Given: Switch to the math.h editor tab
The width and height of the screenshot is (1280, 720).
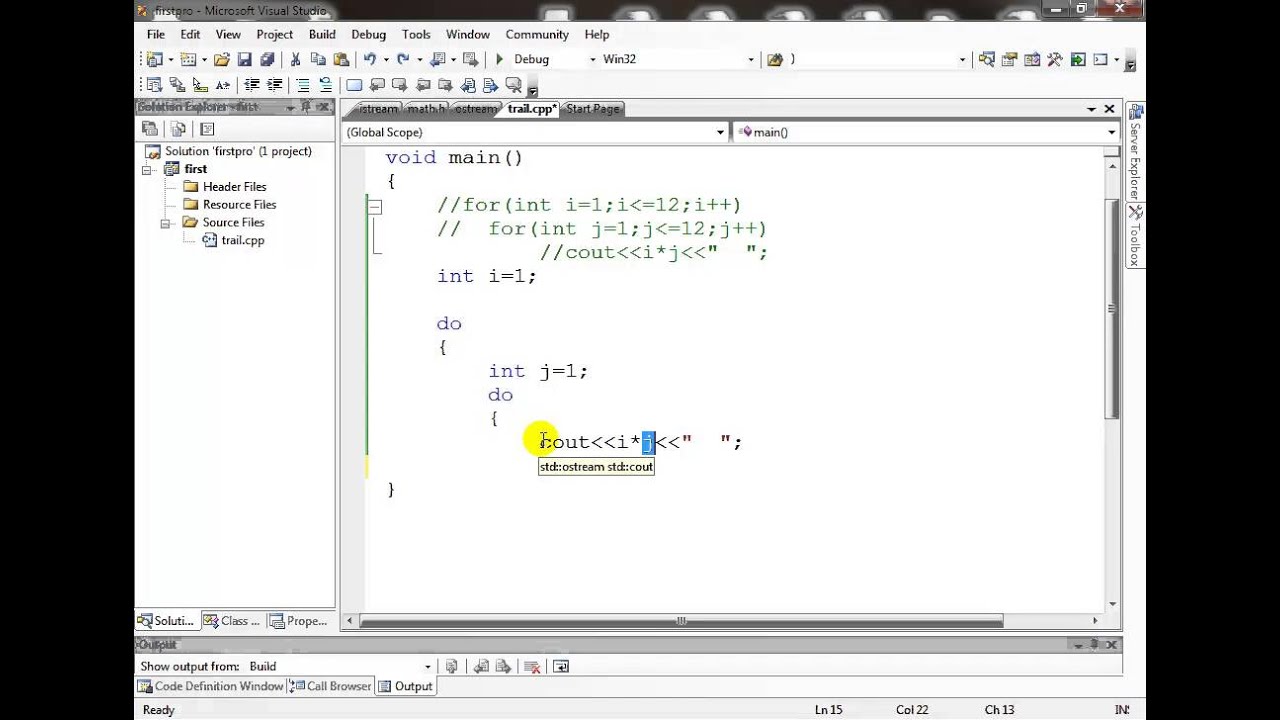Looking at the screenshot, I should point(426,109).
